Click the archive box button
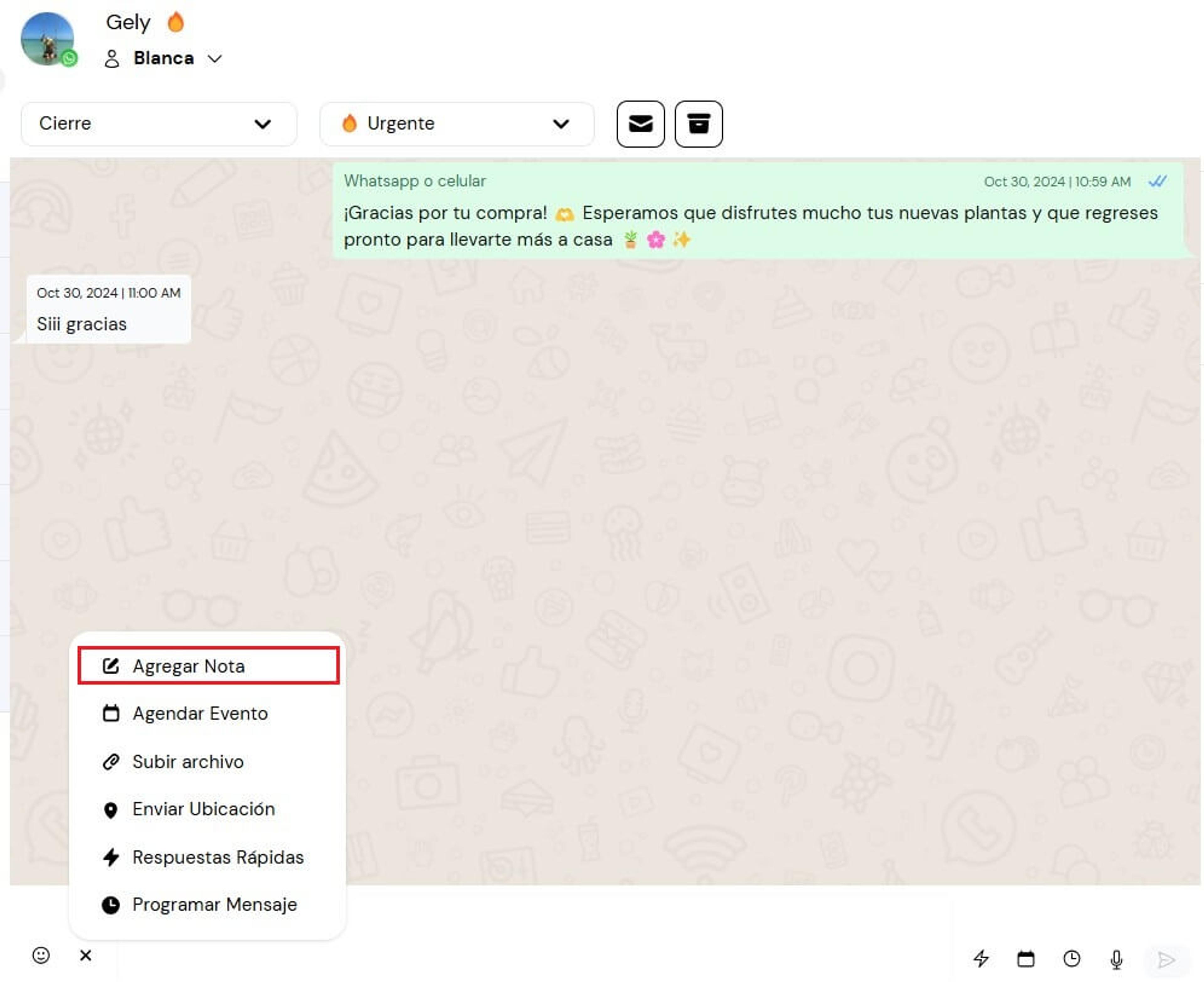The image size is (1204, 982). coord(699,124)
